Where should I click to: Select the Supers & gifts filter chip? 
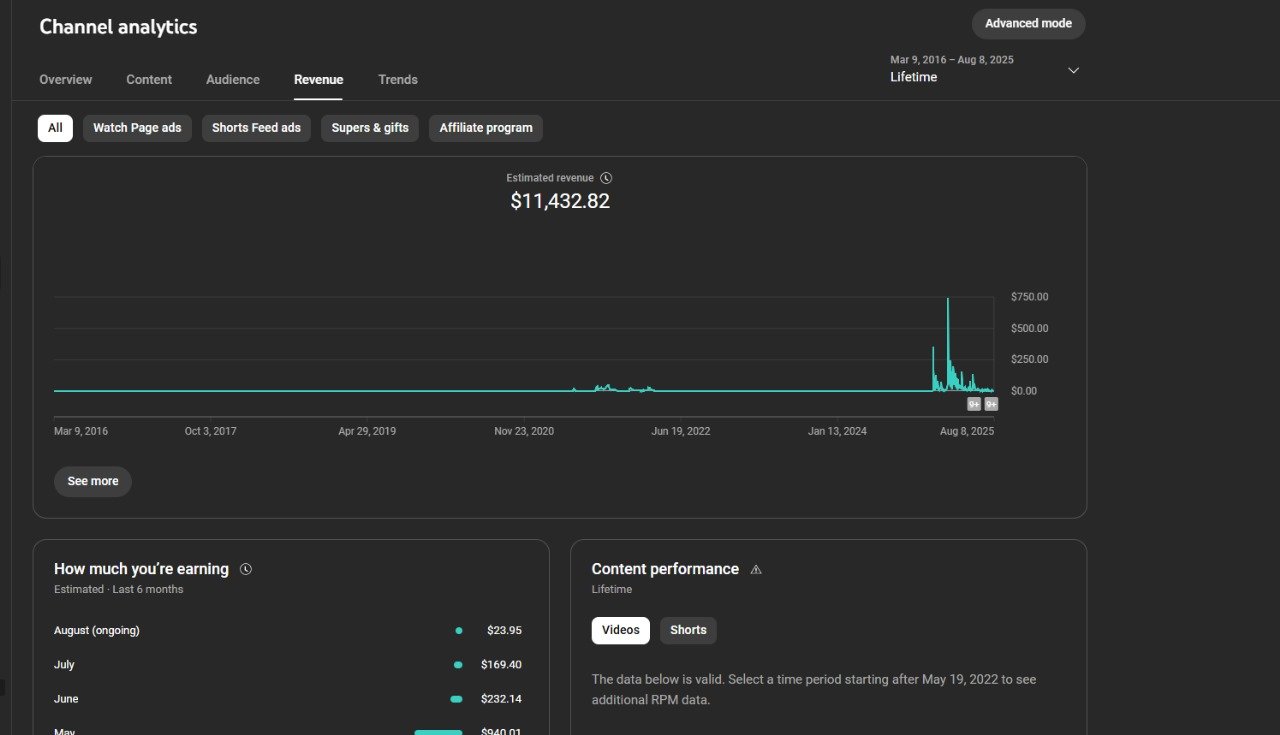(x=370, y=128)
